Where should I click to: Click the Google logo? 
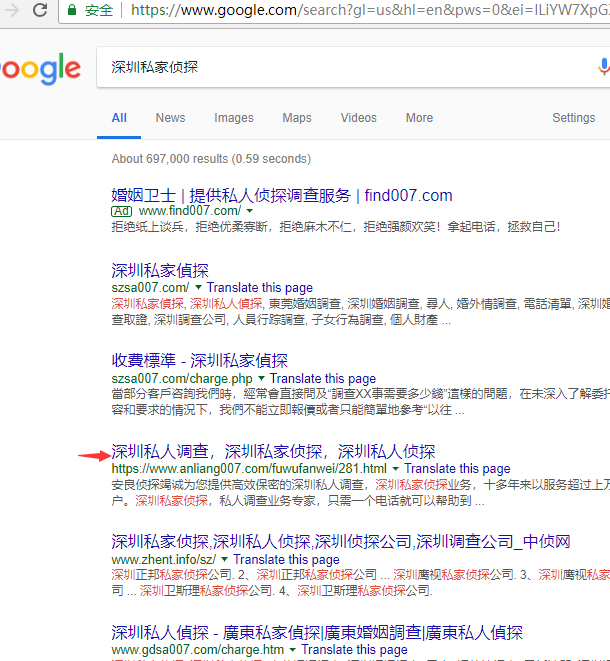[40, 69]
